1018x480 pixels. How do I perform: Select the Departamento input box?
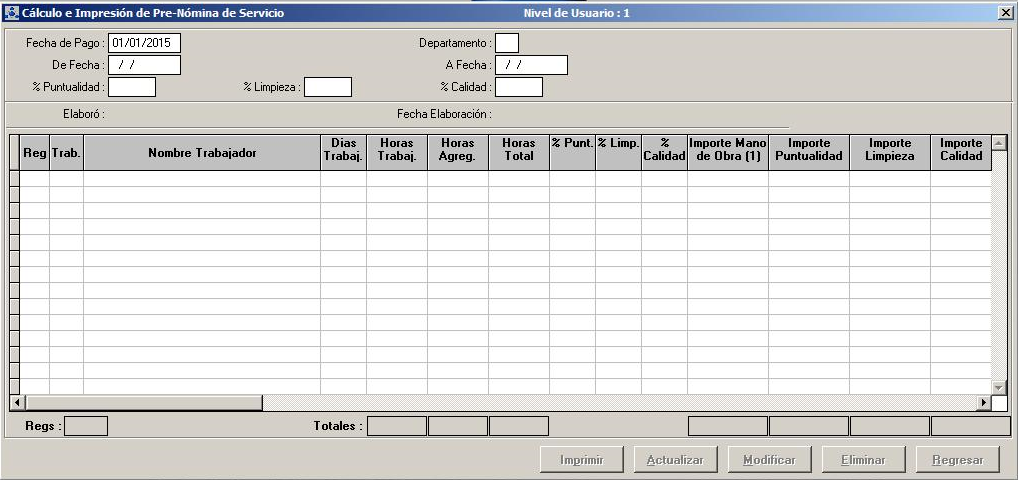point(507,43)
